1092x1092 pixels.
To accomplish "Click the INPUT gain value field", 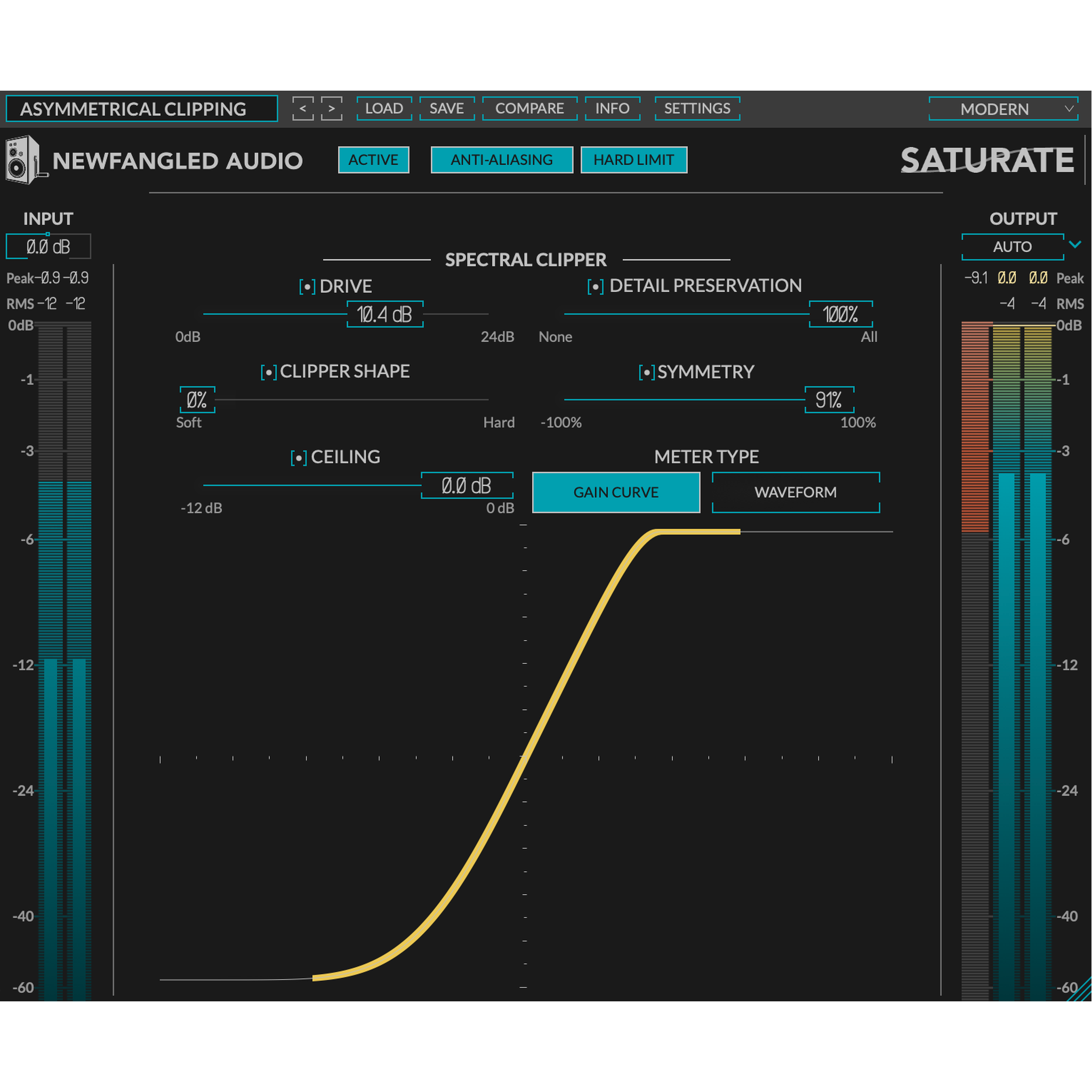I will tap(48, 246).
